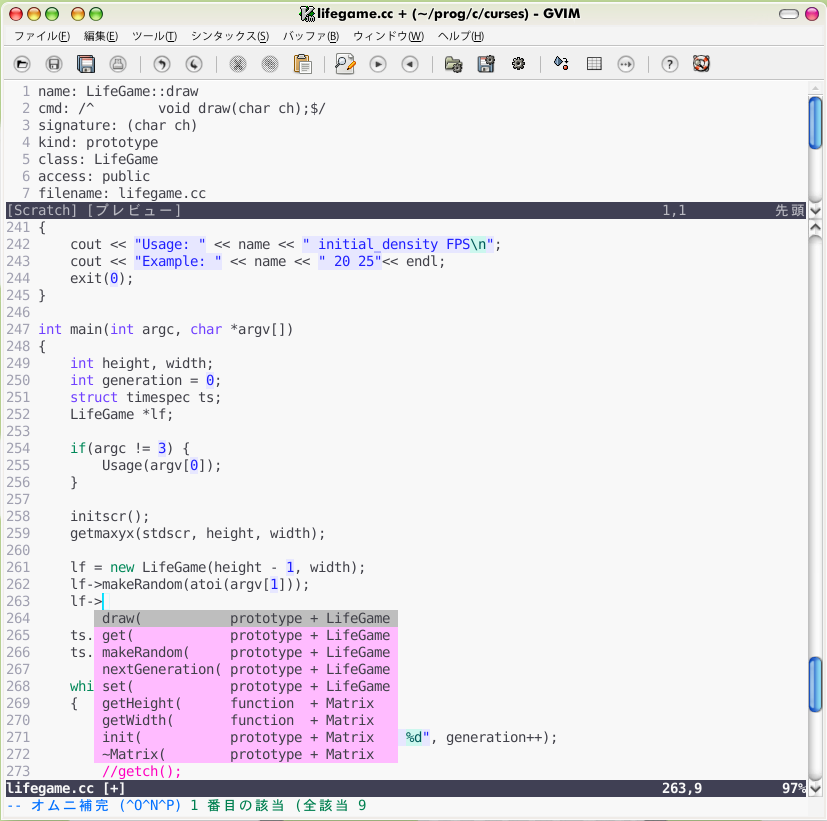Choose makeRandom( from completion list
The width and height of the screenshot is (827, 821).
[x=246, y=652]
